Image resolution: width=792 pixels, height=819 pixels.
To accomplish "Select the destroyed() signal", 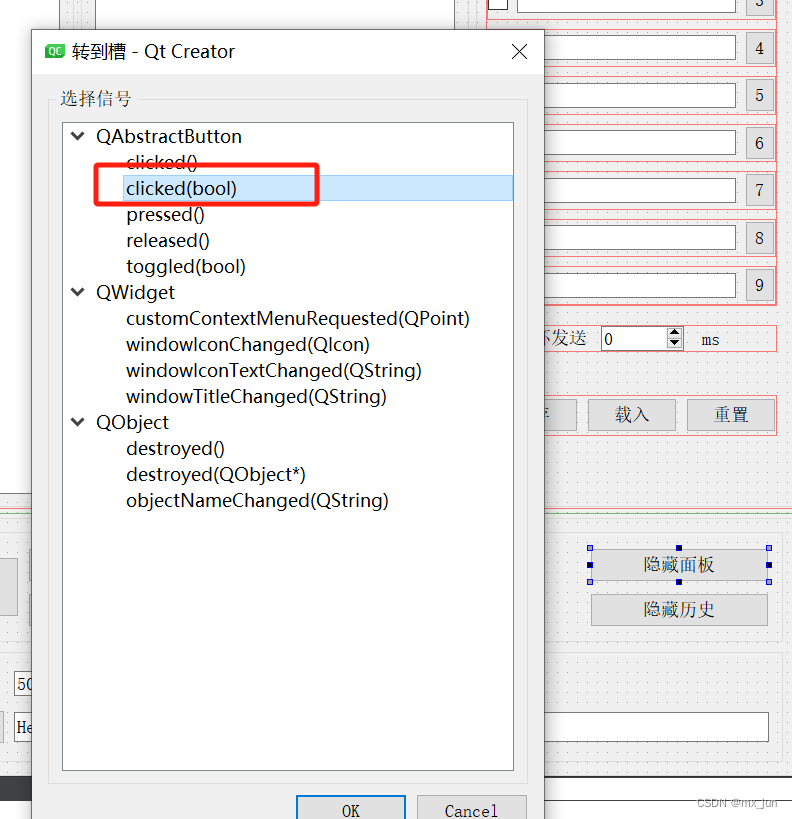I will coord(175,449).
